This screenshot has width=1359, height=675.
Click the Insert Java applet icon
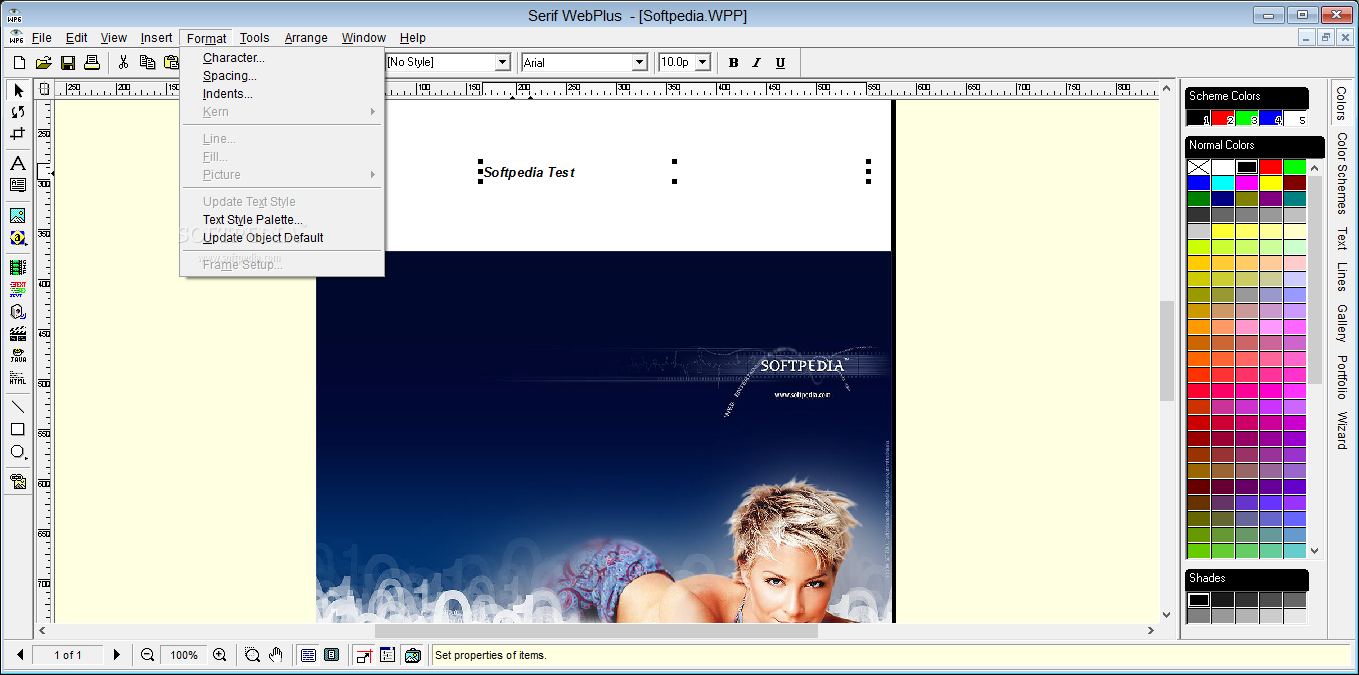coord(18,355)
